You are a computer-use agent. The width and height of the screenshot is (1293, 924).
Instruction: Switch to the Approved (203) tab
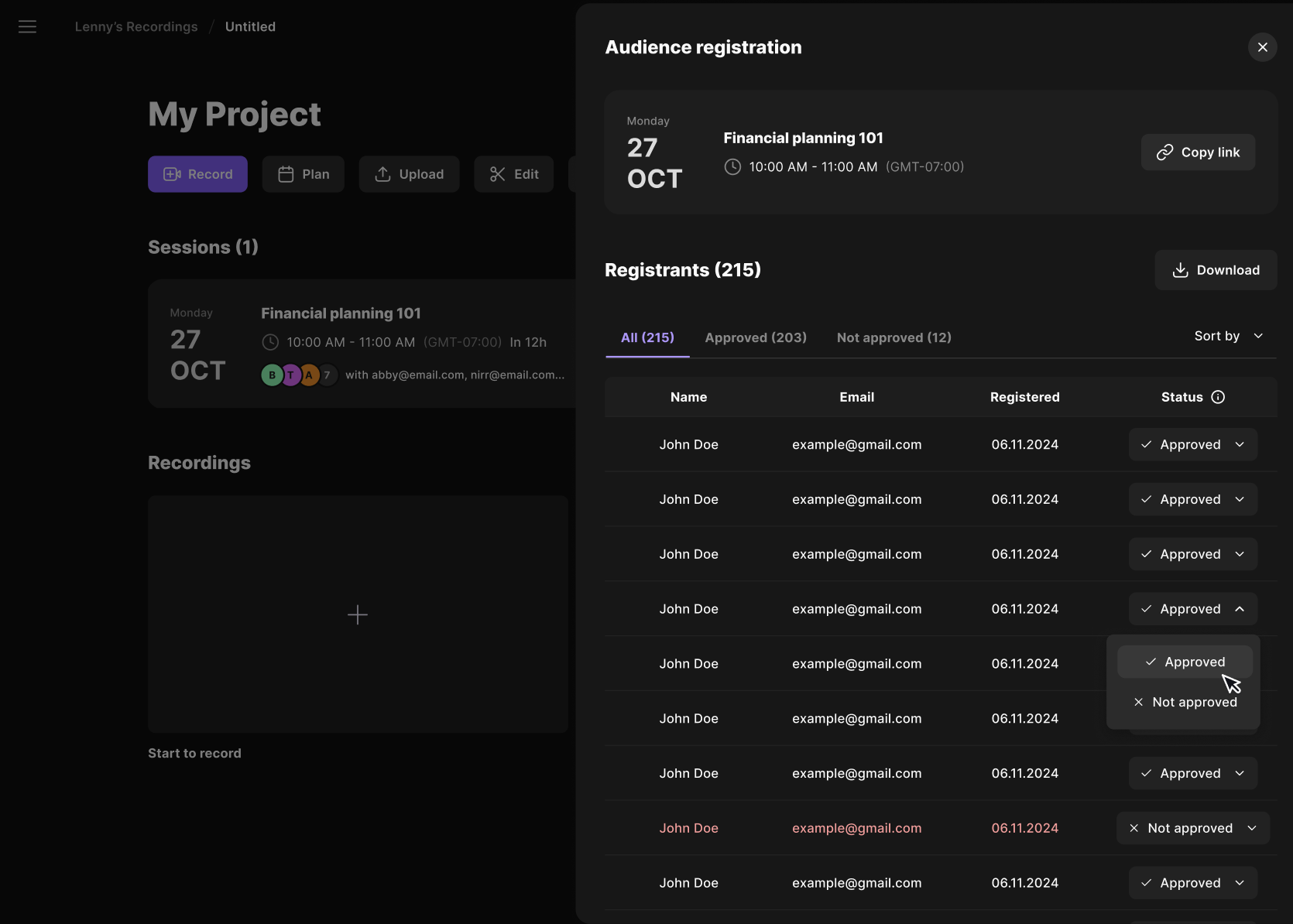756,337
